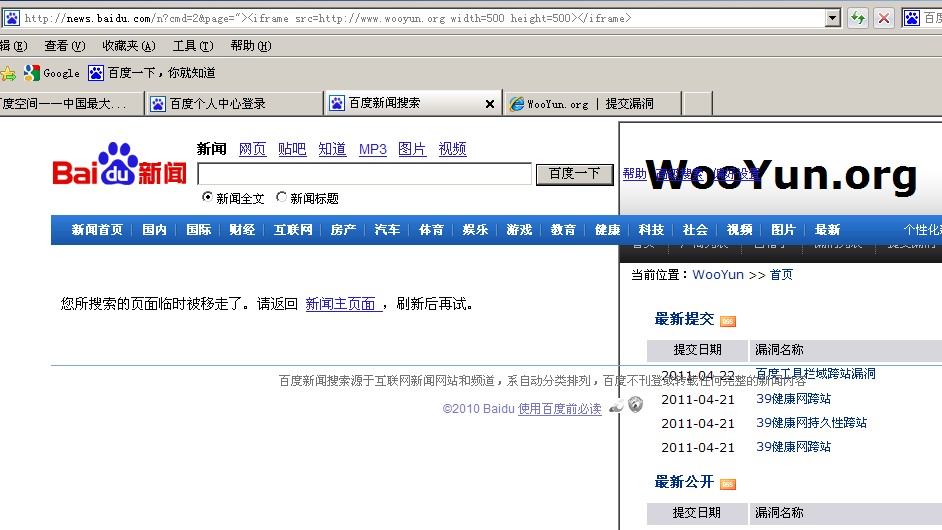Open the 百度一下，你就知道 bookmark
Viewport: 942px width, 530px height.
[x=151, y=73]
